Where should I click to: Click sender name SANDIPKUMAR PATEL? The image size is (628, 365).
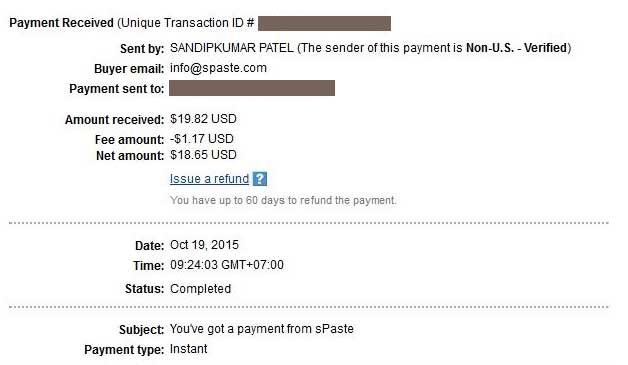coord(231,48)
